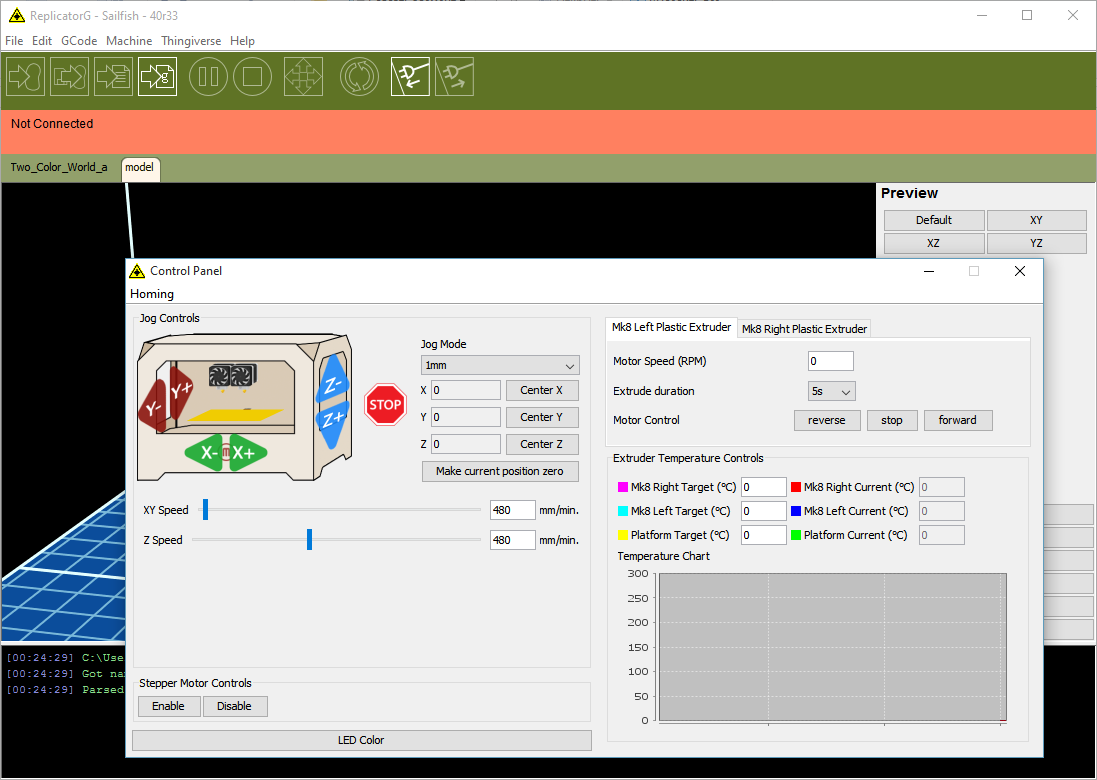Enable the stepper motors
1097x780 pixels.
[x=169, y=707]
